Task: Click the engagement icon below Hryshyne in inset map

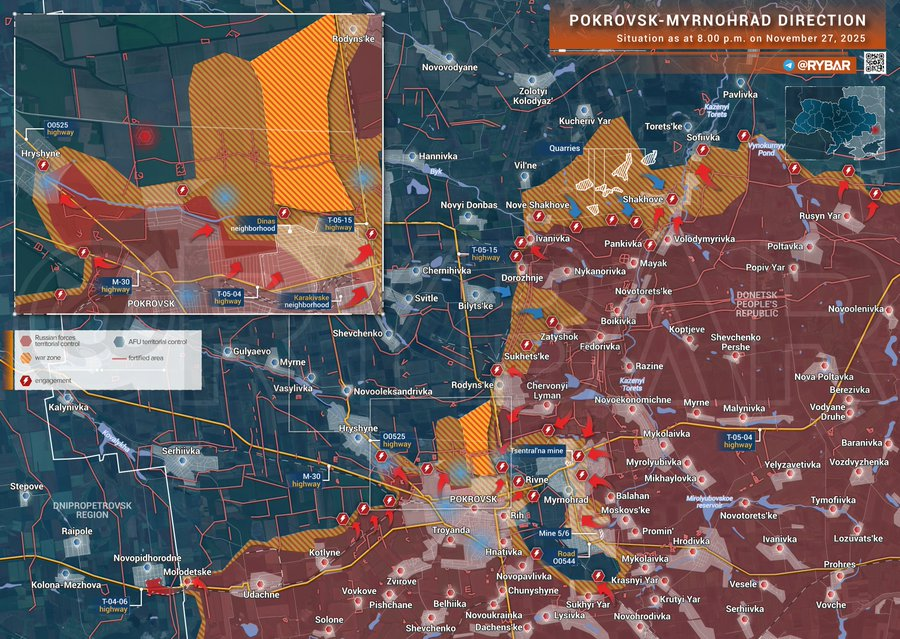Action: [43, 165]
